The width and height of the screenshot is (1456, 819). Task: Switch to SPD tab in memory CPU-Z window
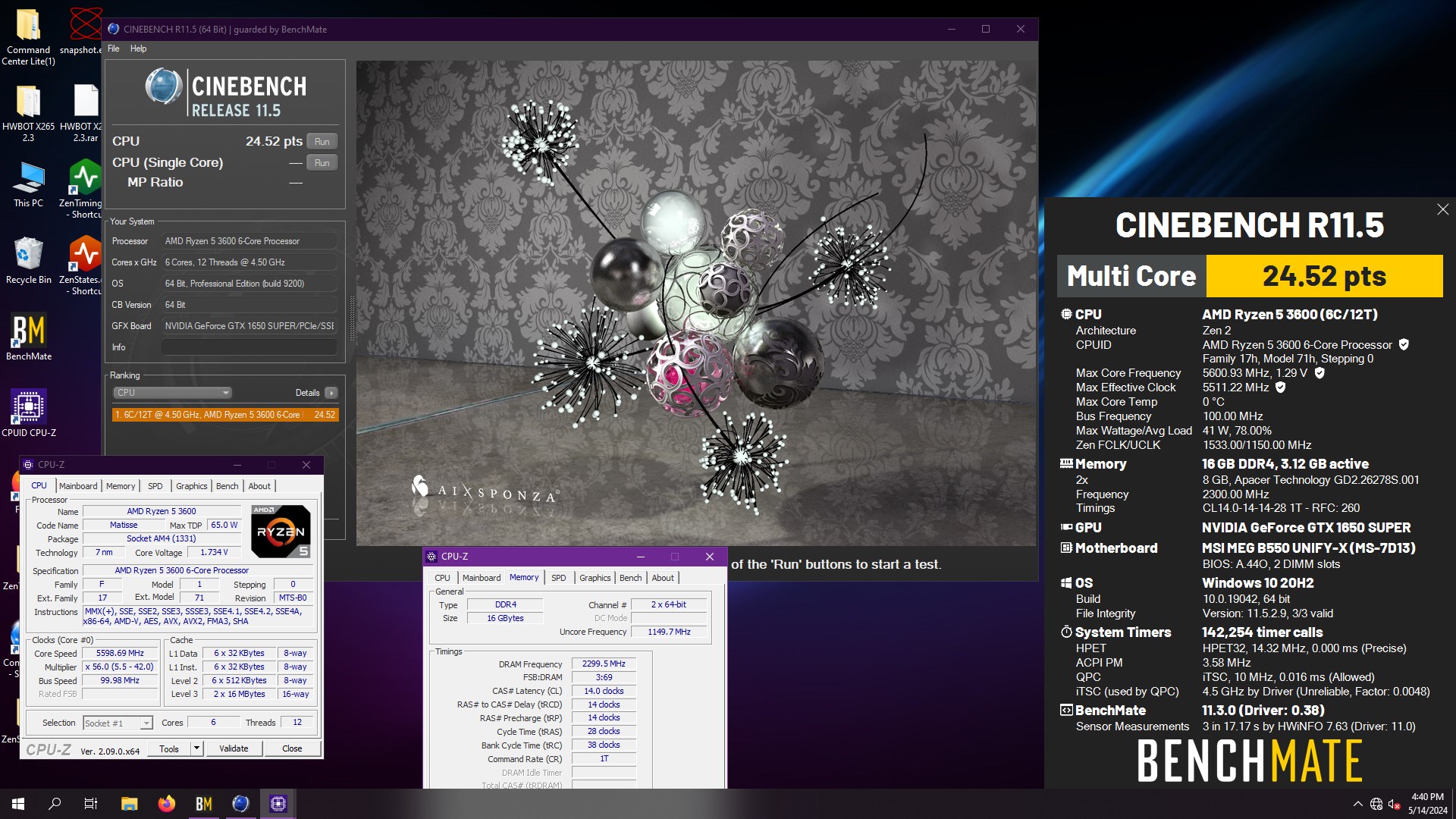tap(558, 578)
